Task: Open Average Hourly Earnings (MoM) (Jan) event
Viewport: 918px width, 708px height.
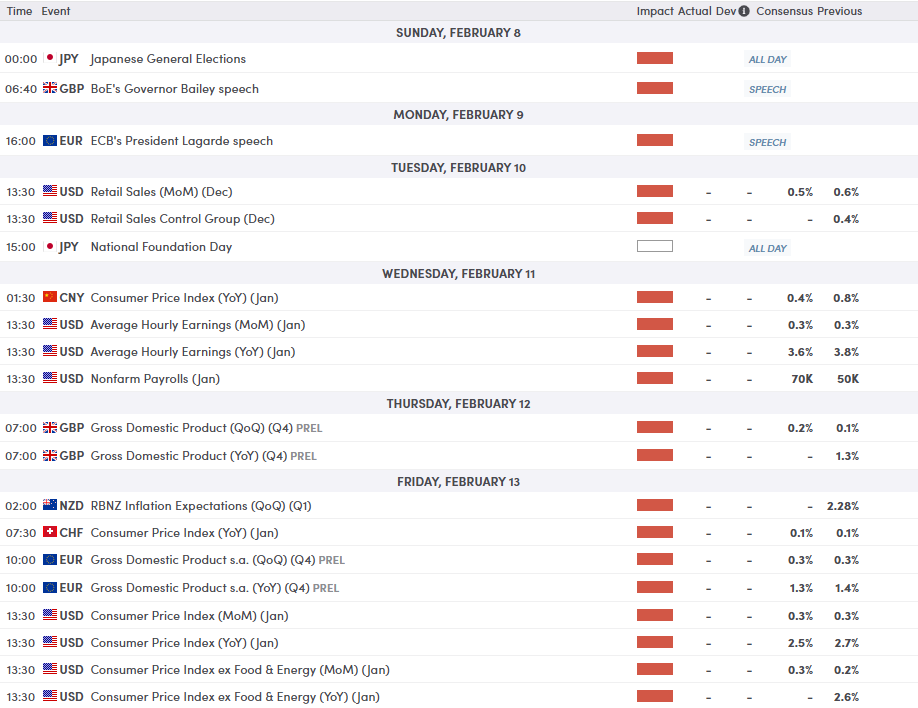Action: pos(198,324)
